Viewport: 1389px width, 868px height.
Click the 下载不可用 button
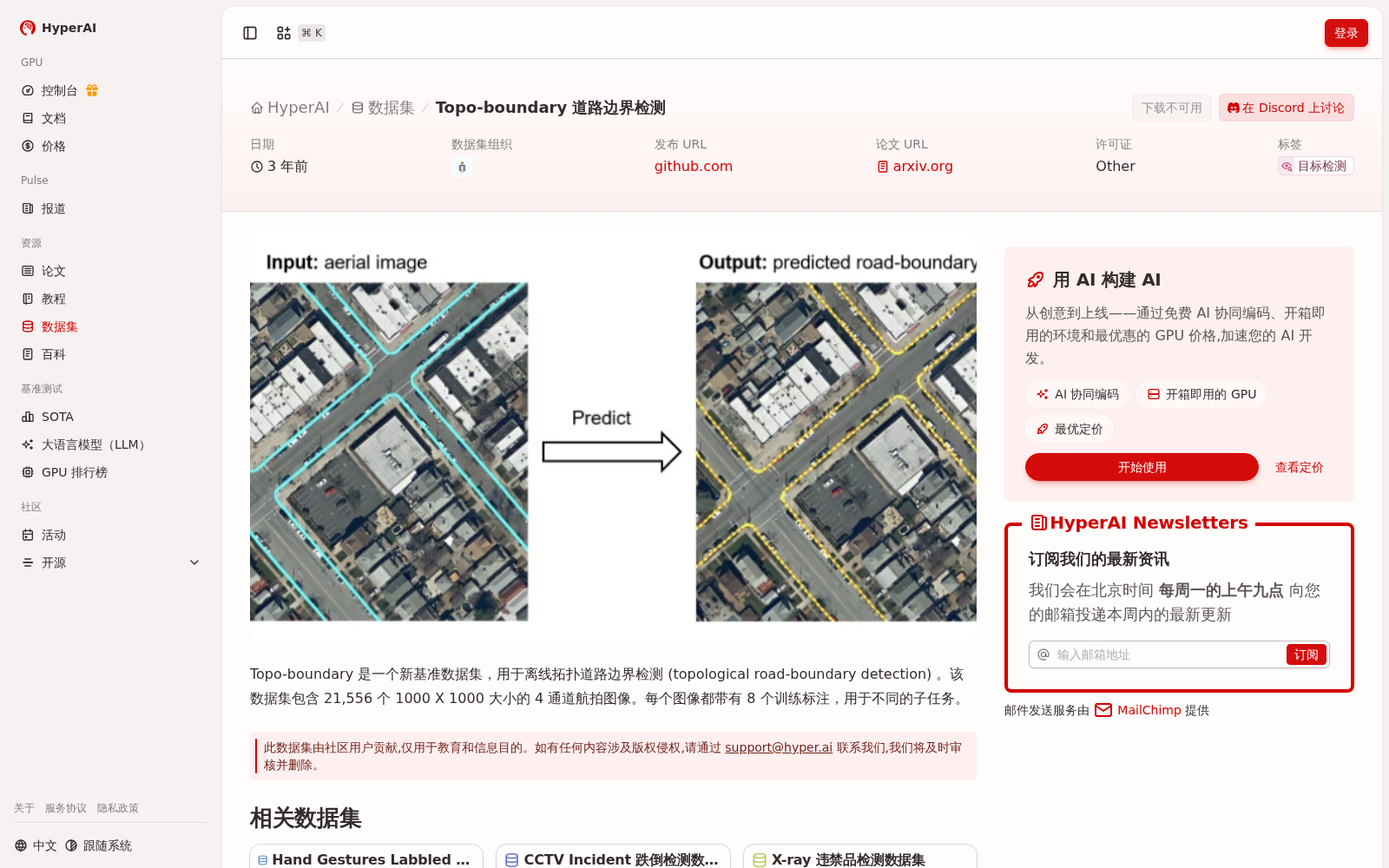[x=1171, y=108]
